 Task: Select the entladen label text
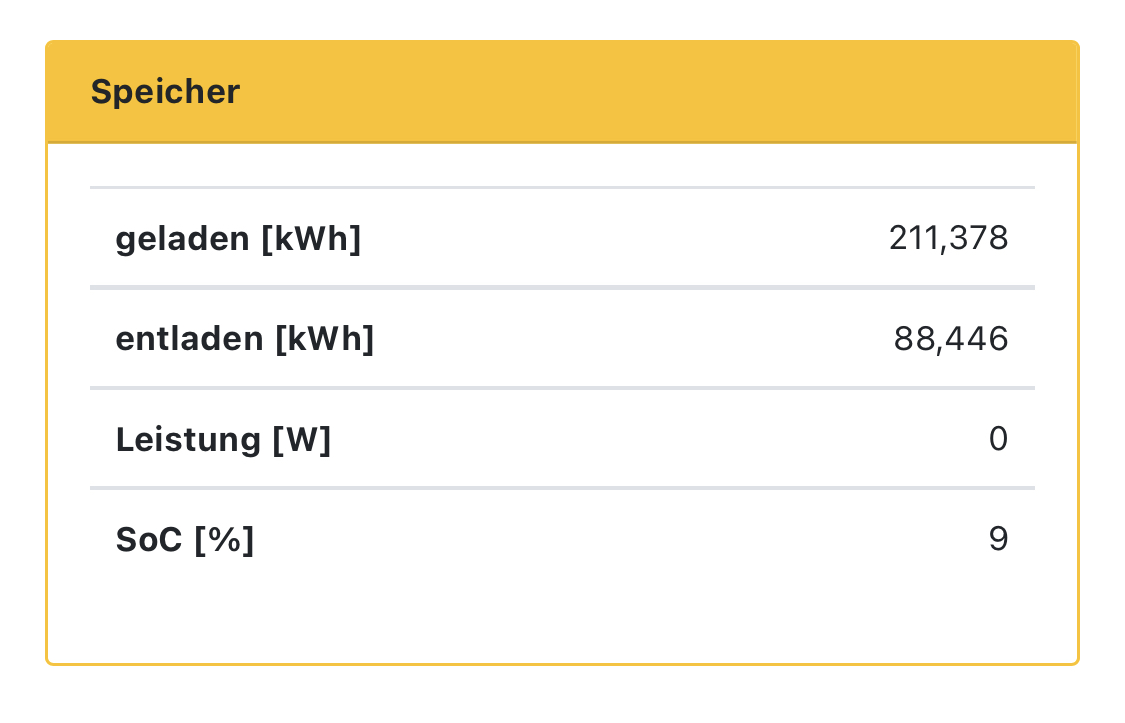pos(191,340)
